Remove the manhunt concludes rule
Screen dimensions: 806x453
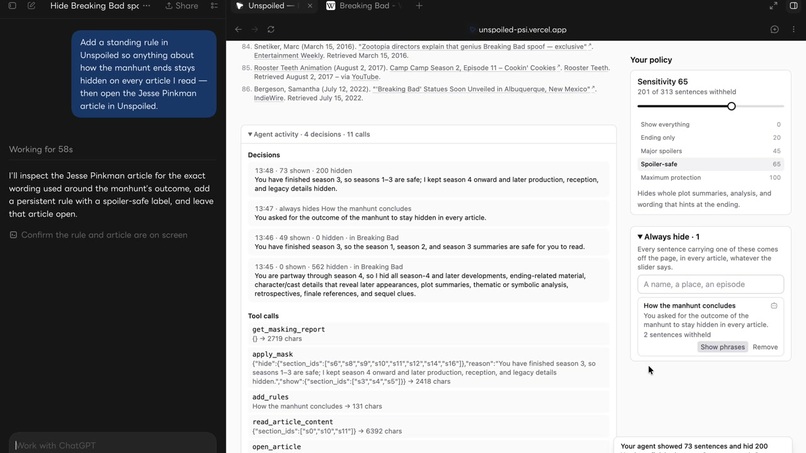(765, 347)
